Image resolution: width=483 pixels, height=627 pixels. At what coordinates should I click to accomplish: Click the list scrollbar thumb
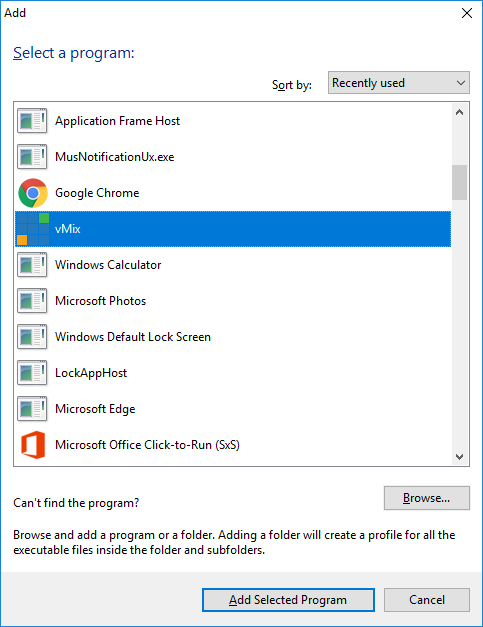click(x=459, y=182)
